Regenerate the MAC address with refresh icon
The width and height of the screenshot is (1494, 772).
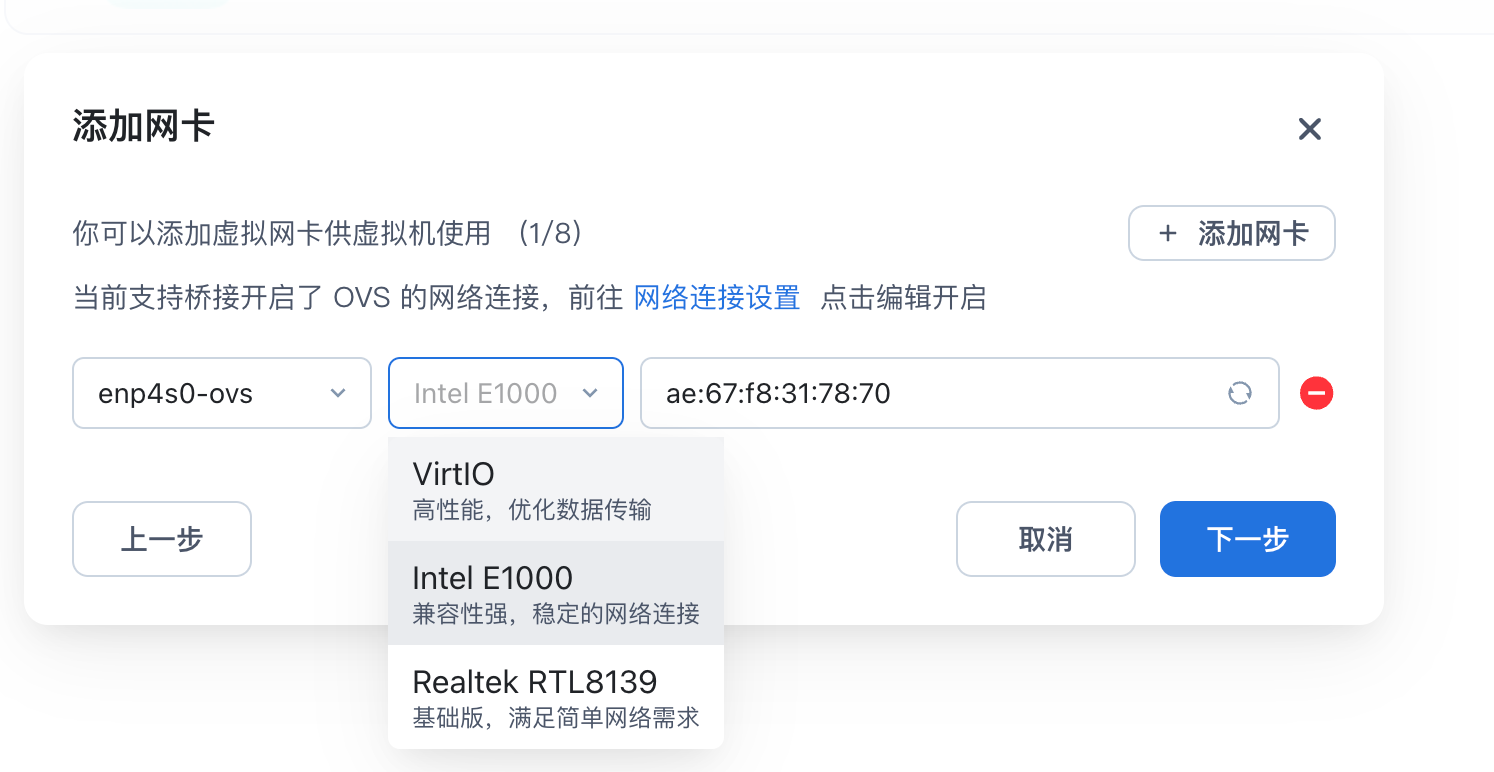click(x=1239, y=393)
